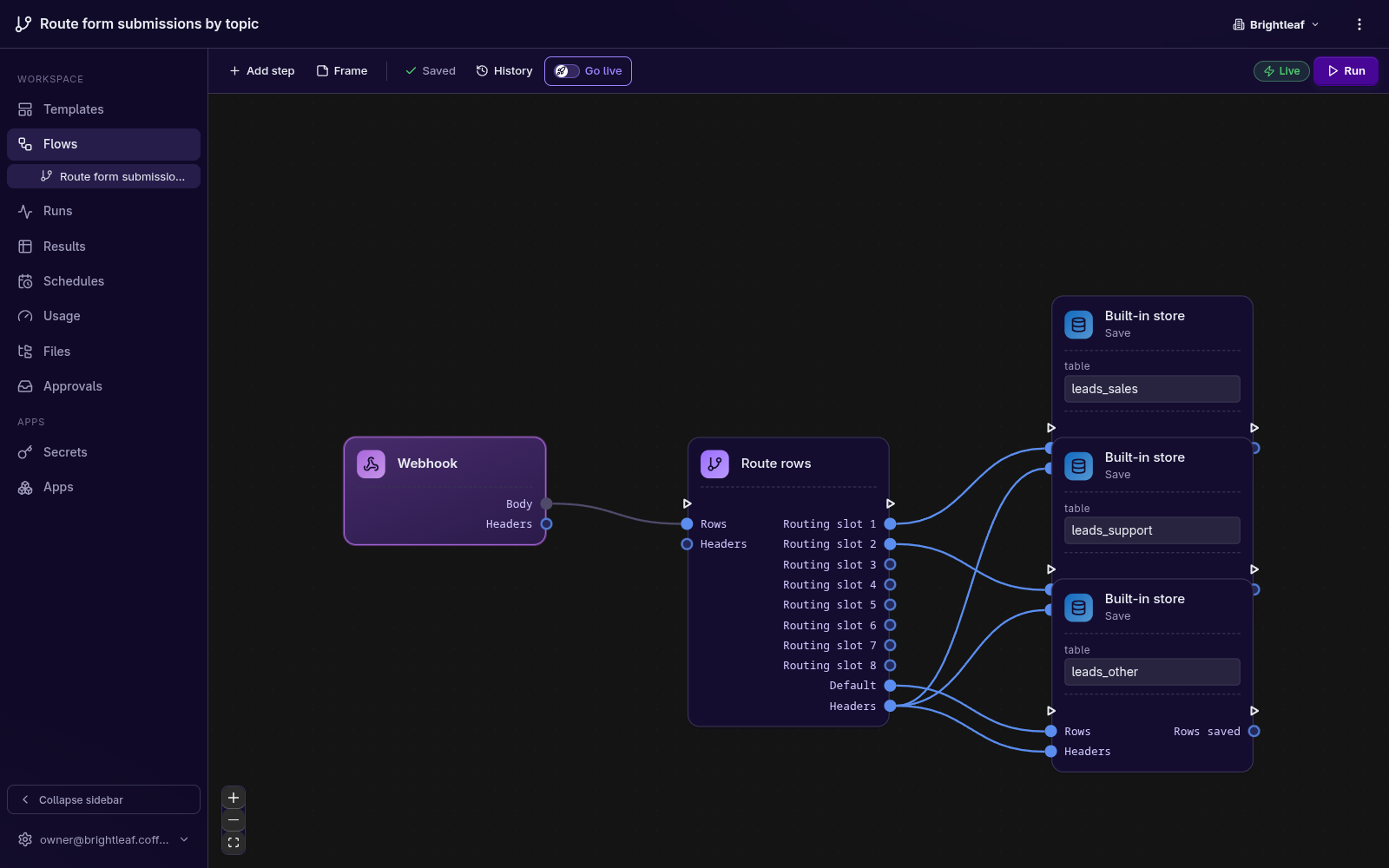Click leads_other store Headers input port
This screenshot has height=868, width=1389.
pyautogui.click(x=1051, y=752)
